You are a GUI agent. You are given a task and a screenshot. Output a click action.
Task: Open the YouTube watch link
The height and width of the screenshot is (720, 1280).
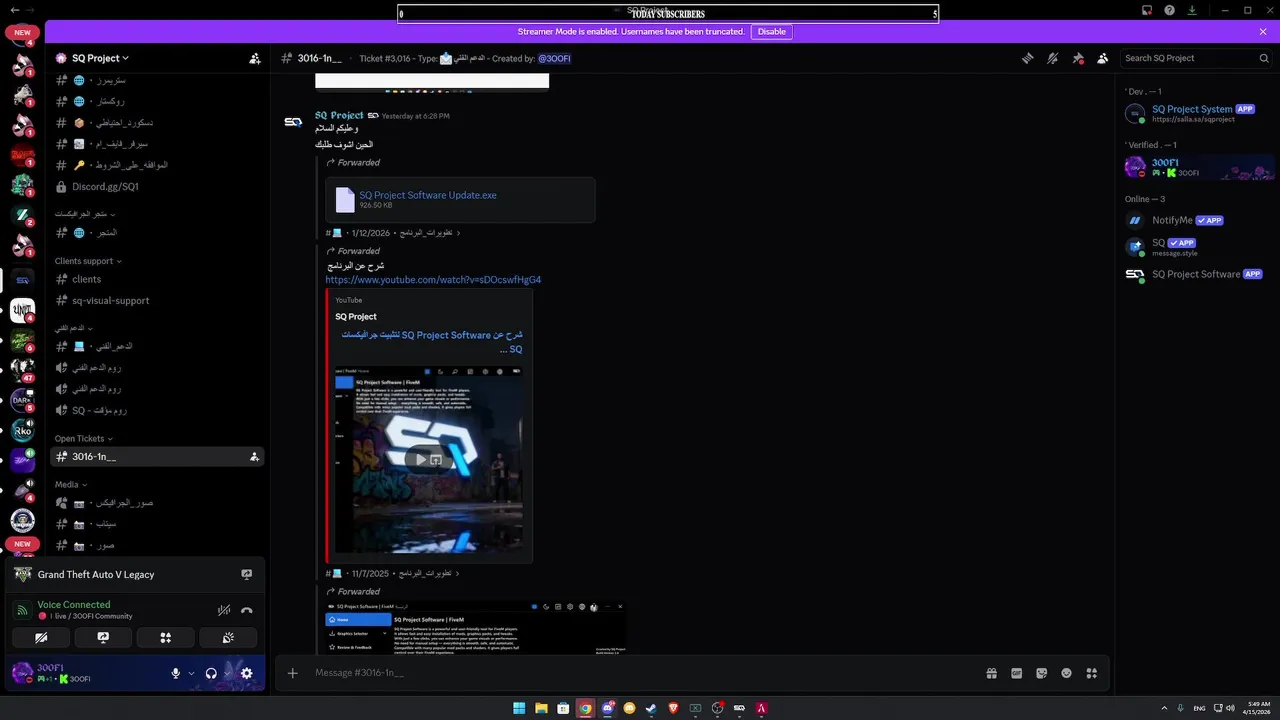click(433, 280)
